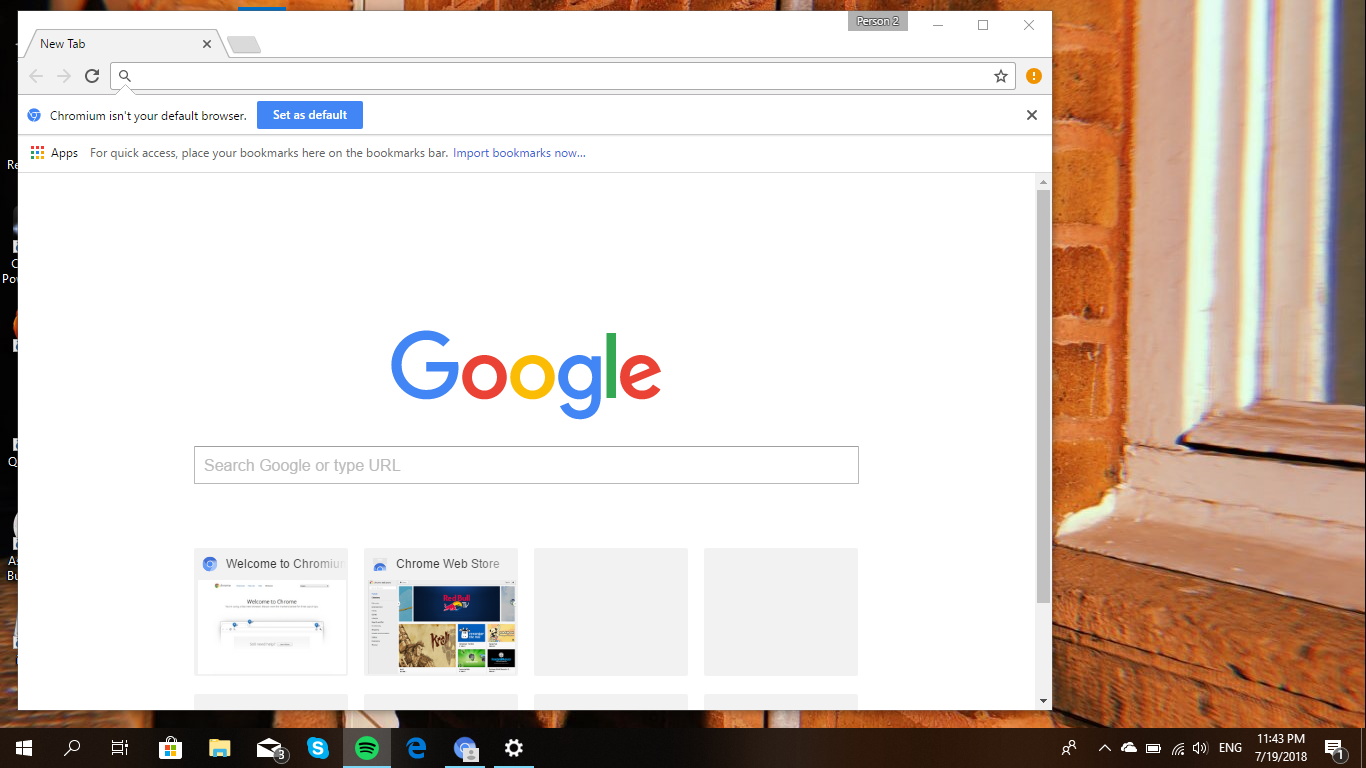Open the Person 2 profile button

[878, 22]
